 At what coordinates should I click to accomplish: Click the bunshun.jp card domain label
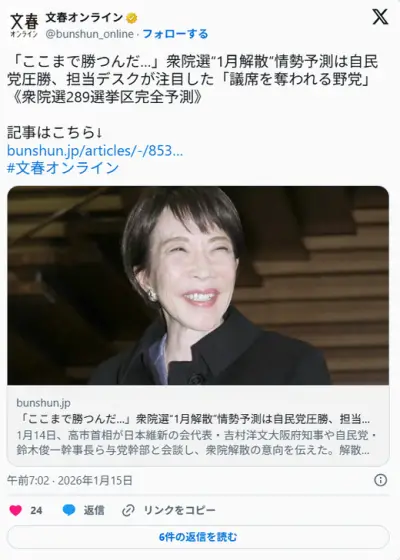click(x=43, y=403)
